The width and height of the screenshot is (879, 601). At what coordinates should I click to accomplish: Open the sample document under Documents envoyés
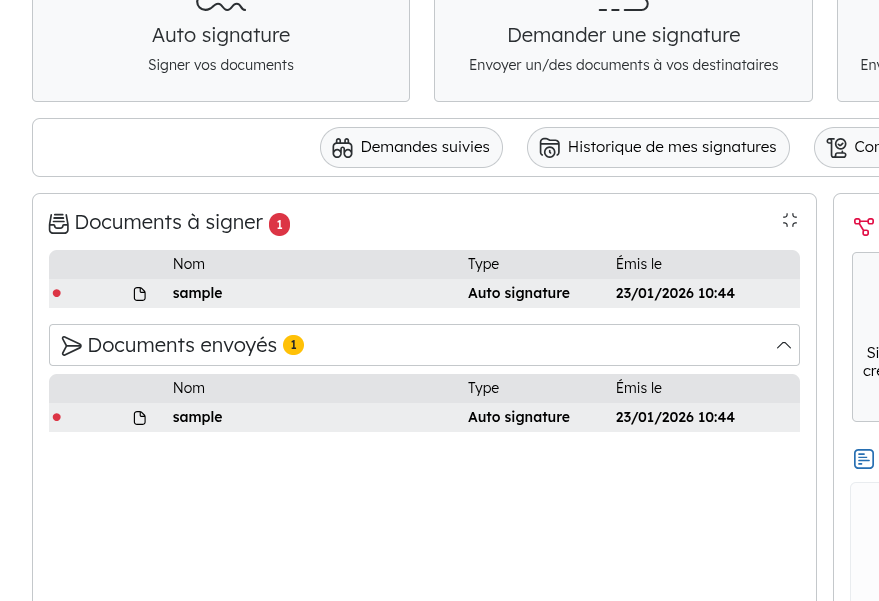click(x=197, y=417)
